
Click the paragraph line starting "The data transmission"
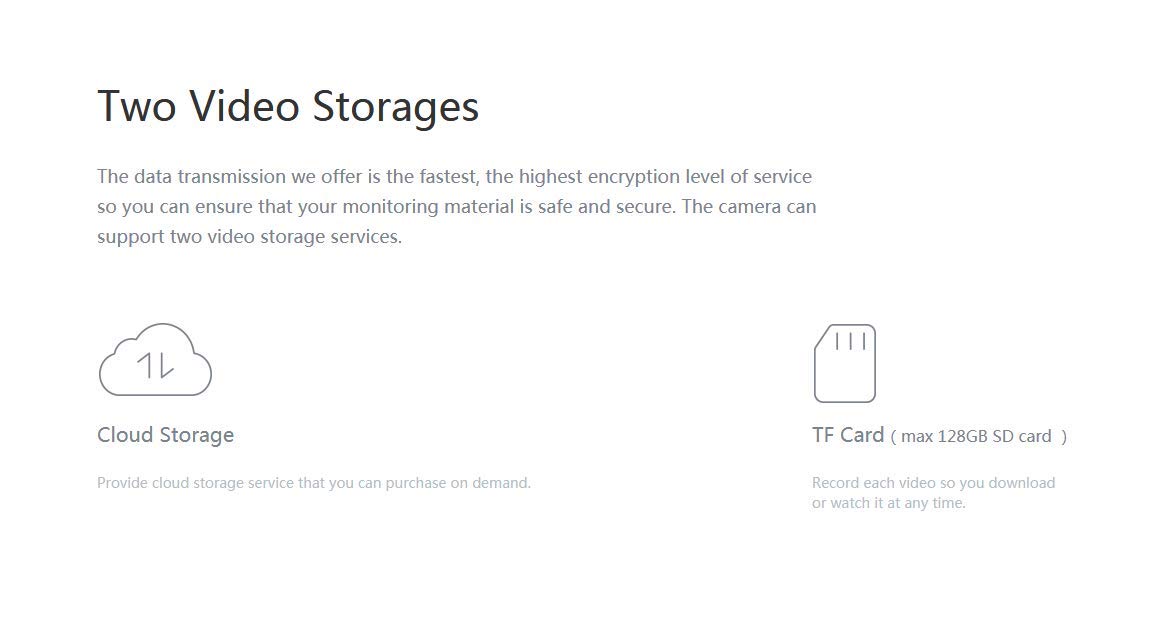[x=454, y=177]
